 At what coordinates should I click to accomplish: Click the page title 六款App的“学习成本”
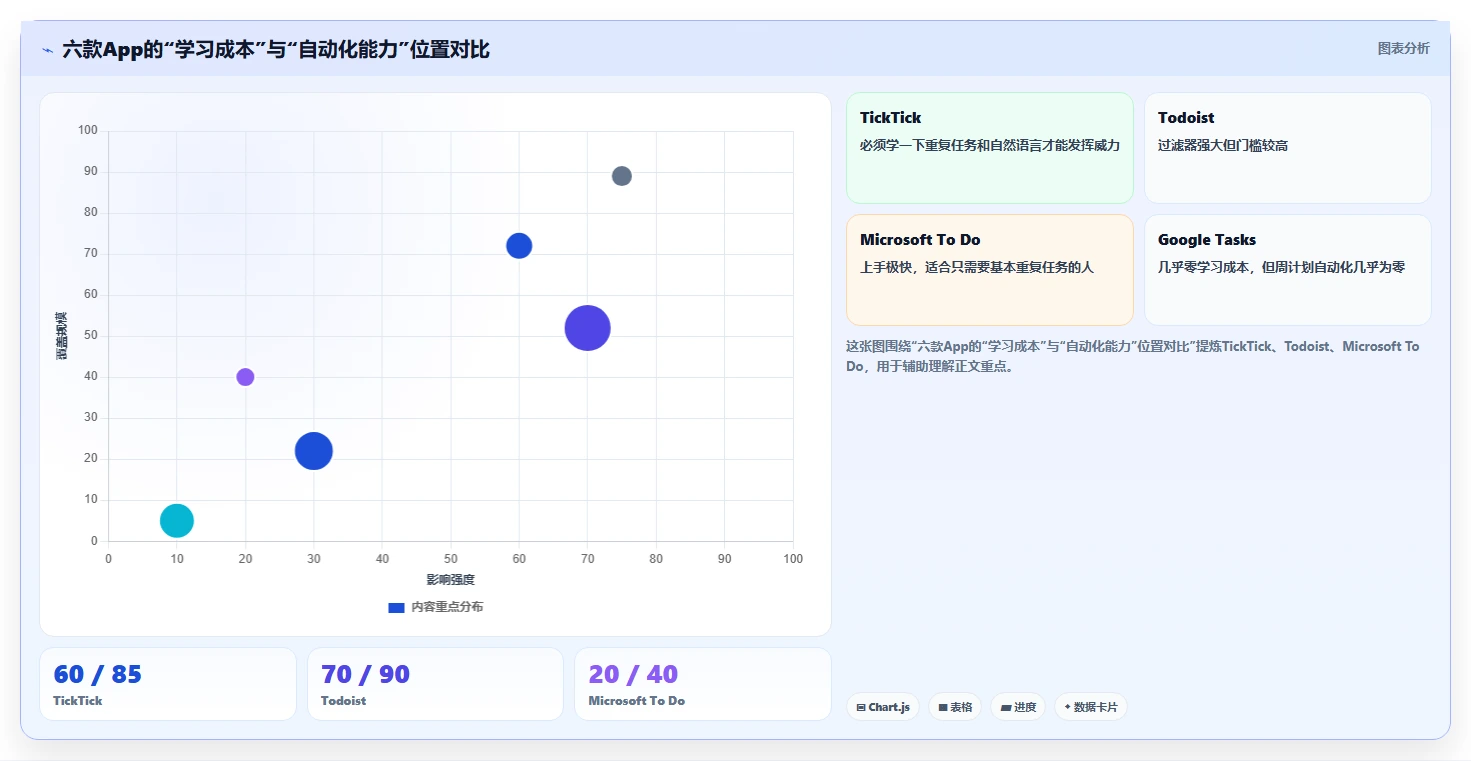click(x=276, y=49)
